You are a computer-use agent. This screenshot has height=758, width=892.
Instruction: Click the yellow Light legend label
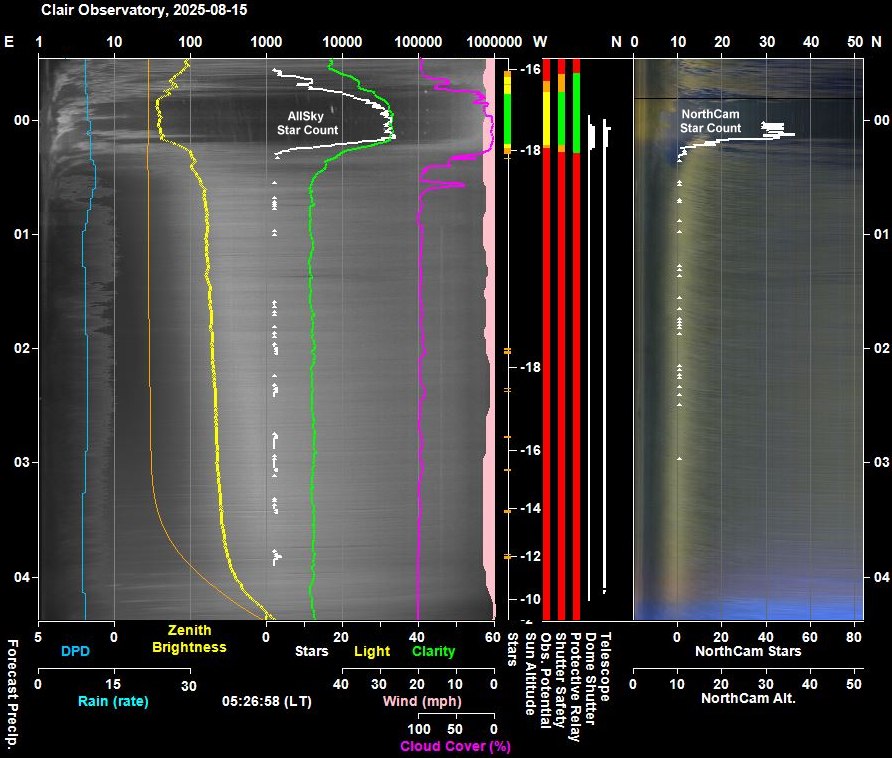click(x=372, y=651)
